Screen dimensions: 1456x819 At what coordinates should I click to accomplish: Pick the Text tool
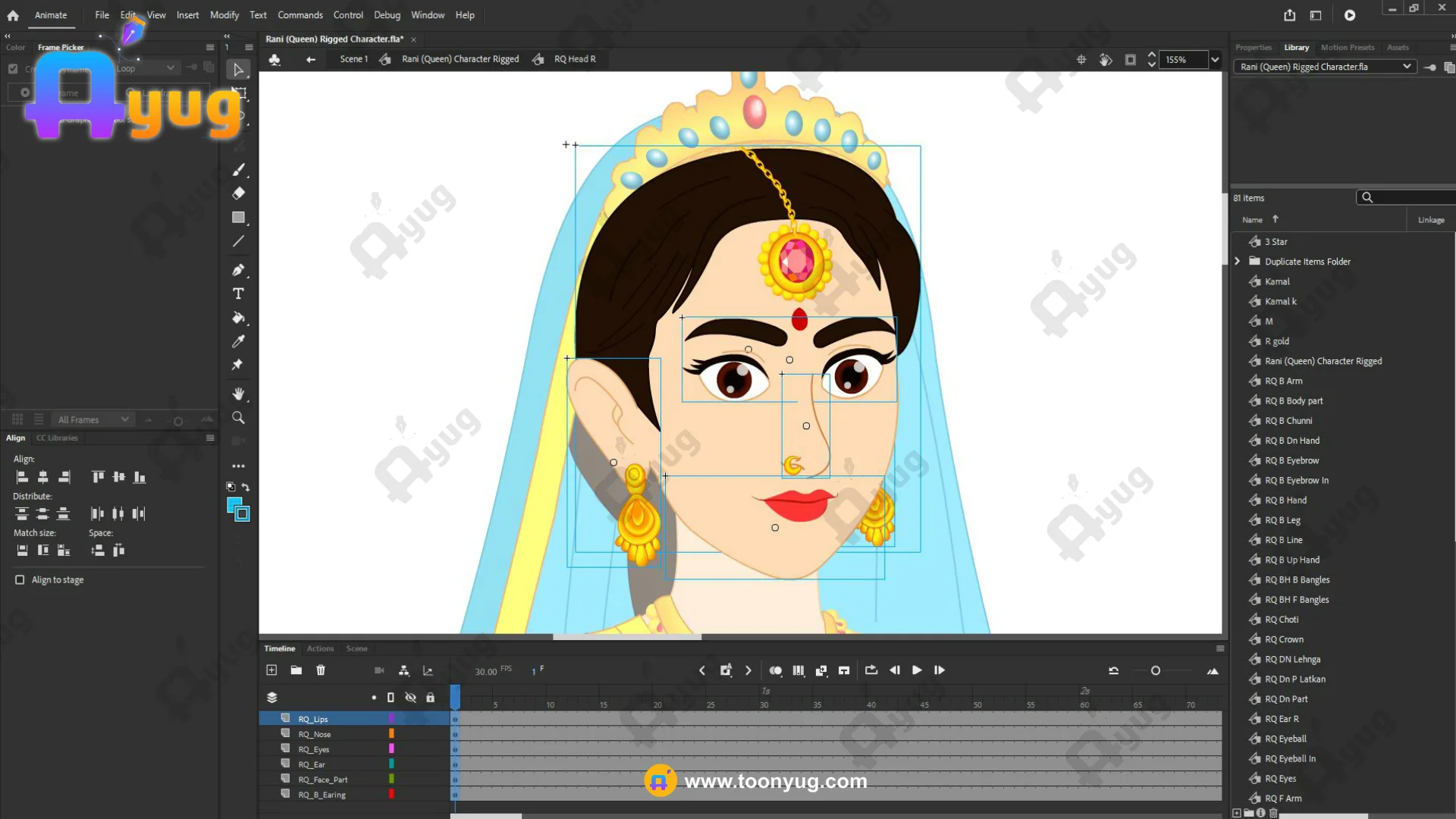coord(238,293)
